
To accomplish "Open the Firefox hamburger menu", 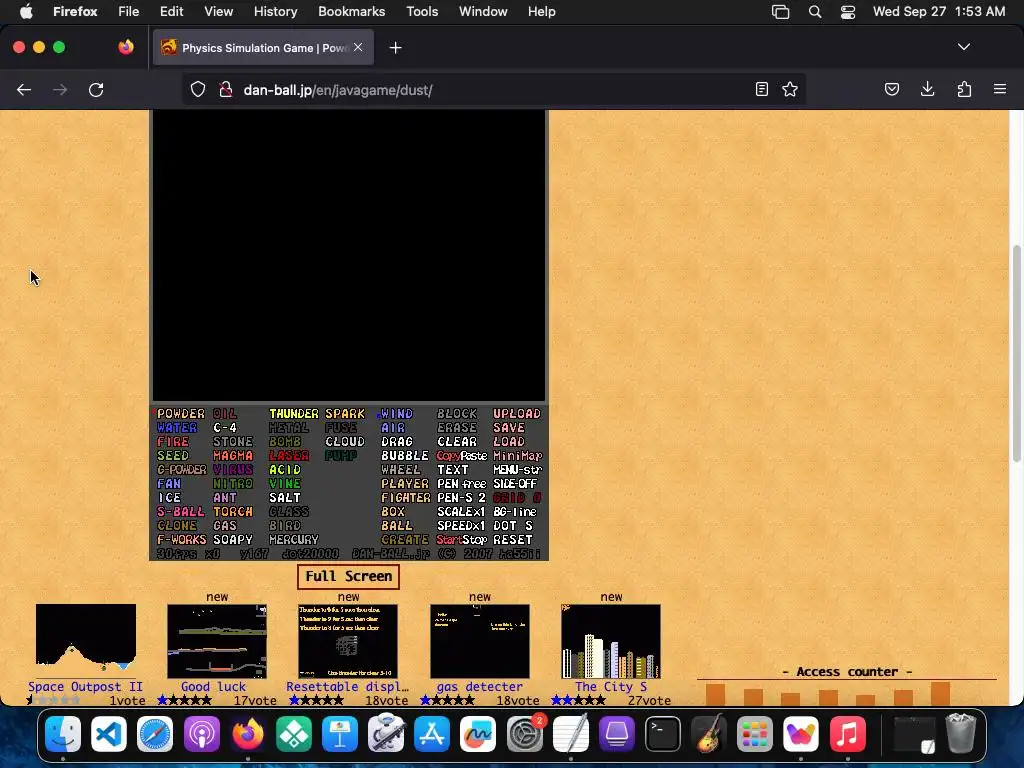I will click(x=1000, y=89).
